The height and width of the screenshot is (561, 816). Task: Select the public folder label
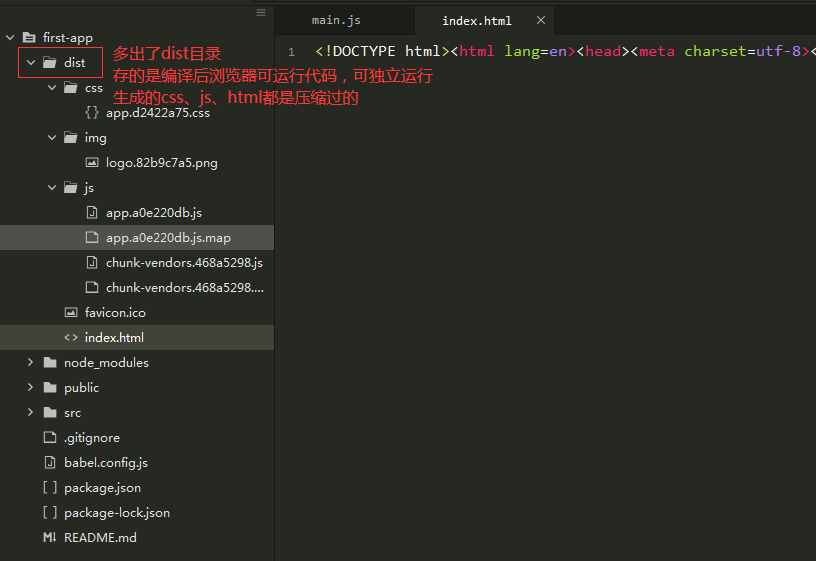tap(81, 388)
